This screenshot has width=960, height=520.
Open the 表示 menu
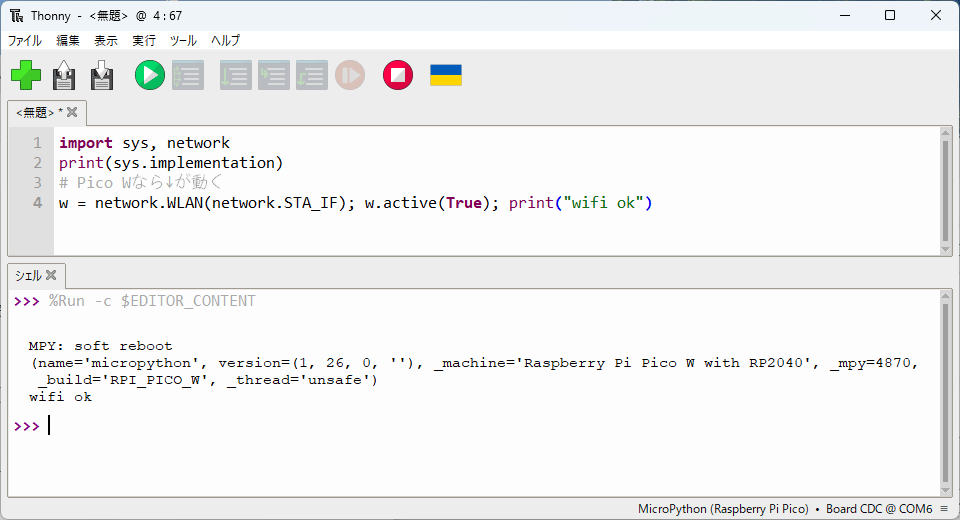(106, 40)
